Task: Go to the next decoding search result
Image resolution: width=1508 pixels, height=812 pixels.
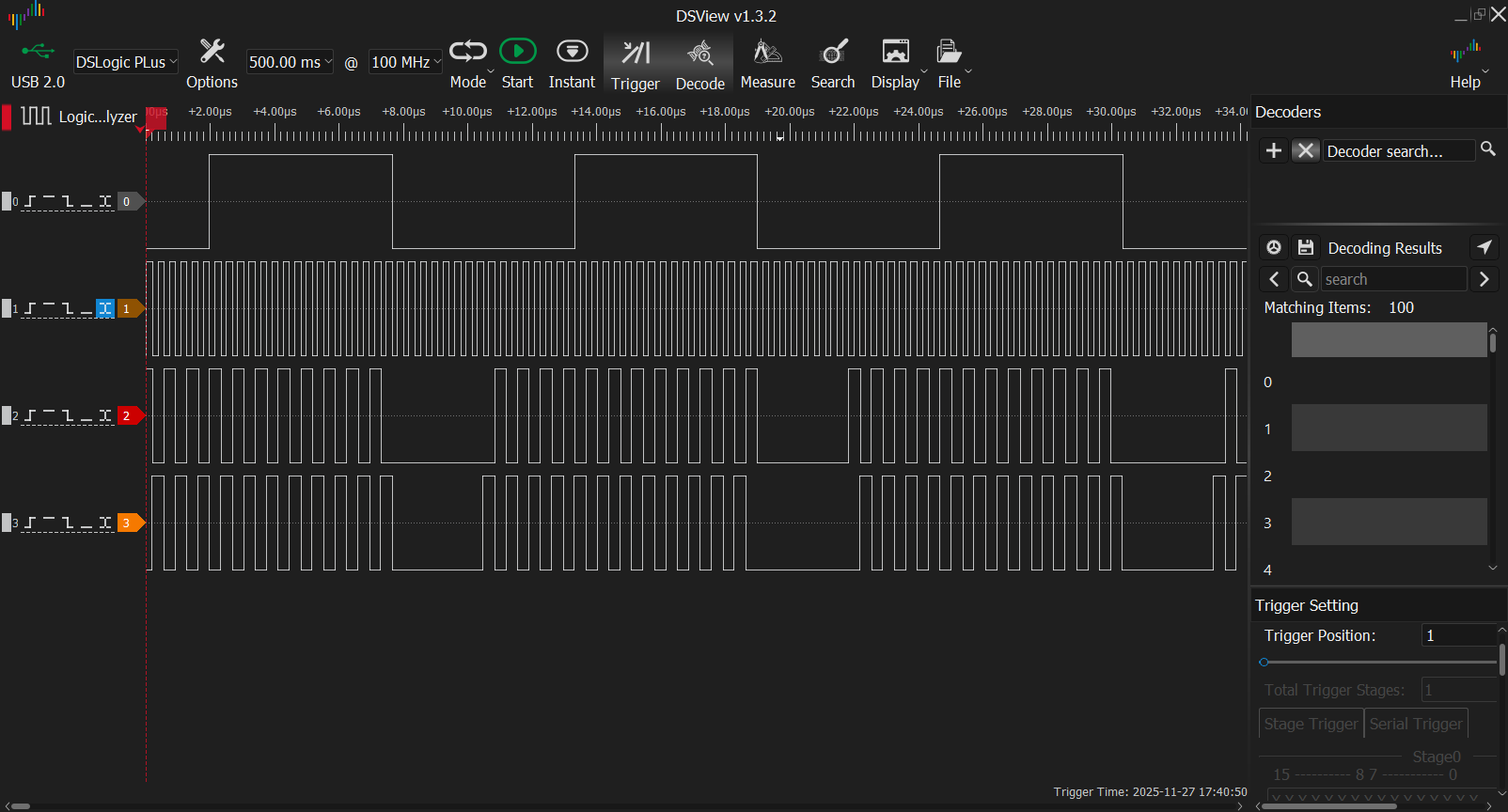Action: (1484, 279)
